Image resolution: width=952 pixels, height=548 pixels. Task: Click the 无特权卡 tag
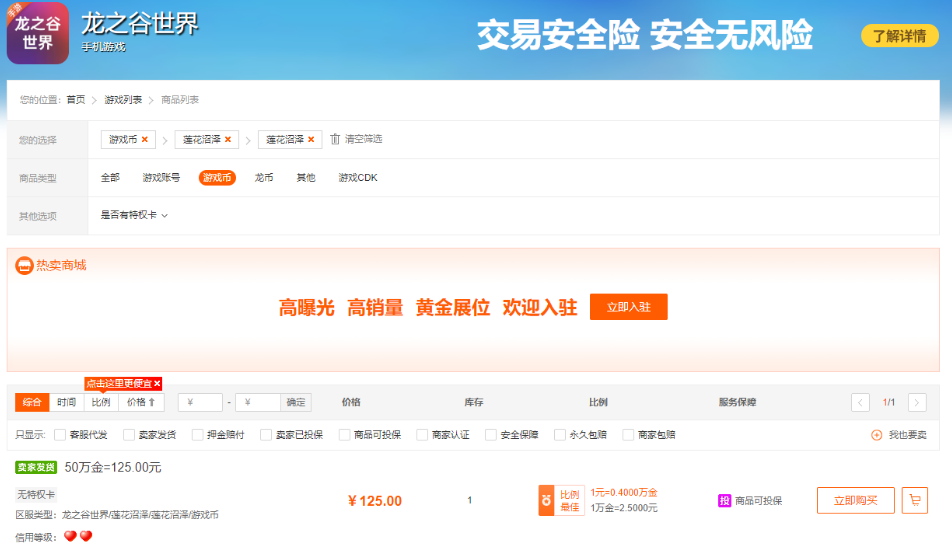click(x=36, y=495)
